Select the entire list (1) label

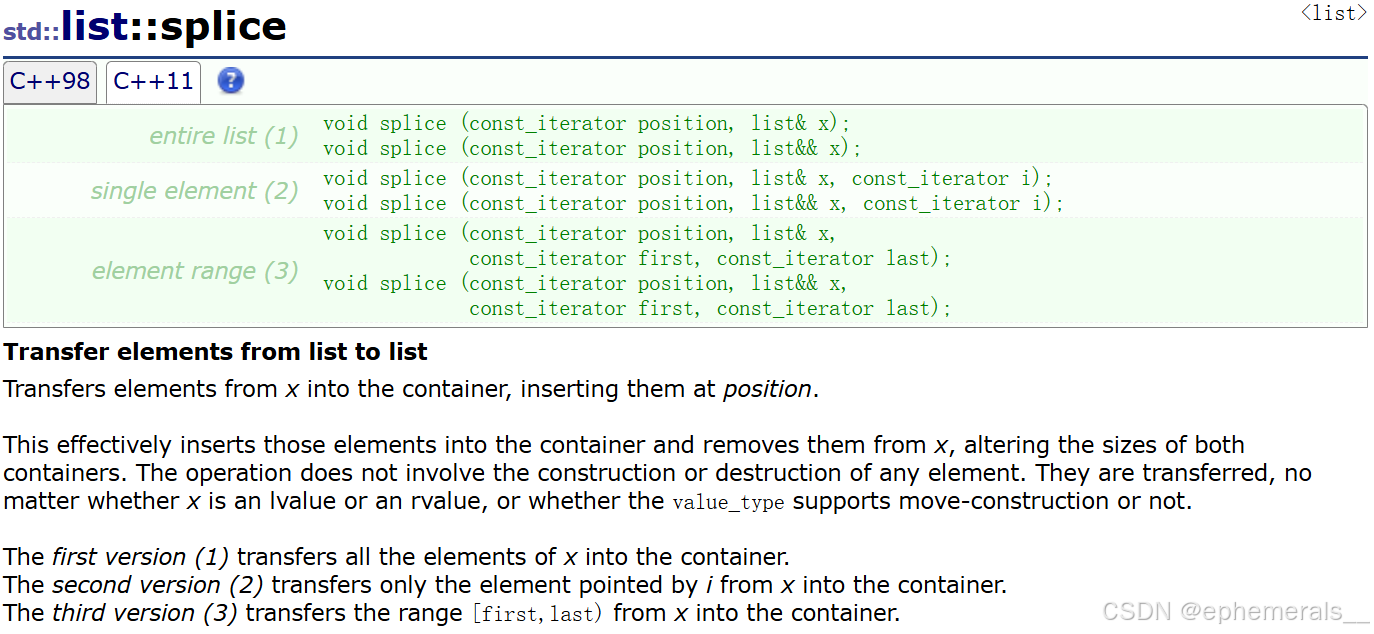click(223, 136)
